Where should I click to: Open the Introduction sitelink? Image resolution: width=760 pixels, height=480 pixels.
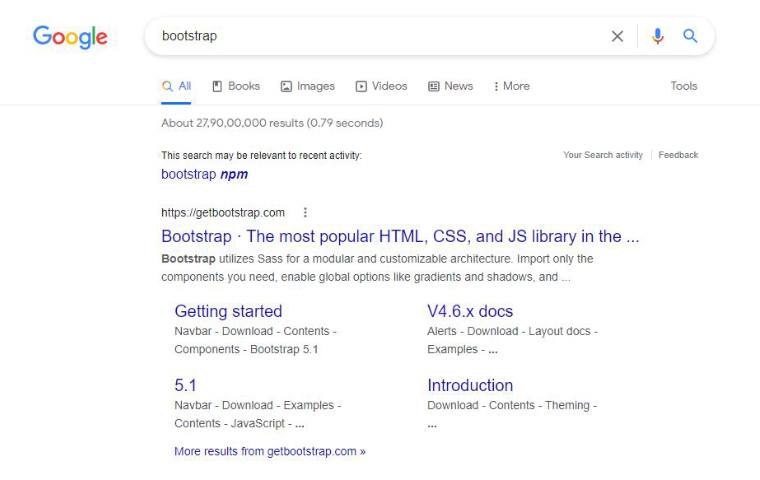pyautogui.click(x=470, y=385)
